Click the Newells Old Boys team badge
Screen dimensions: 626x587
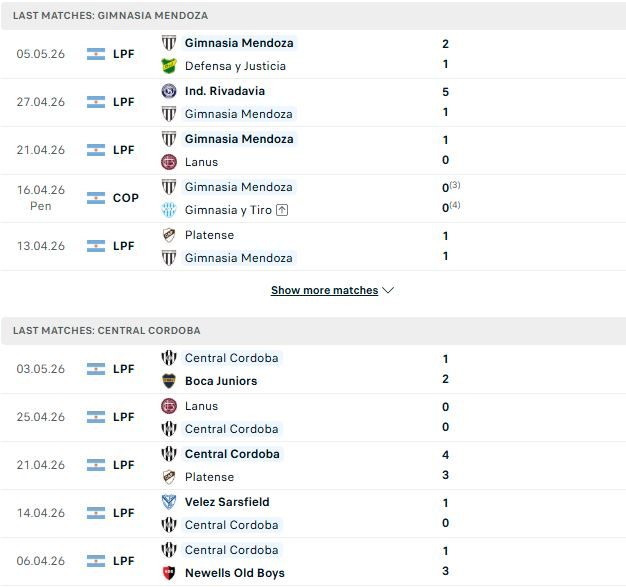click(169, 573)
